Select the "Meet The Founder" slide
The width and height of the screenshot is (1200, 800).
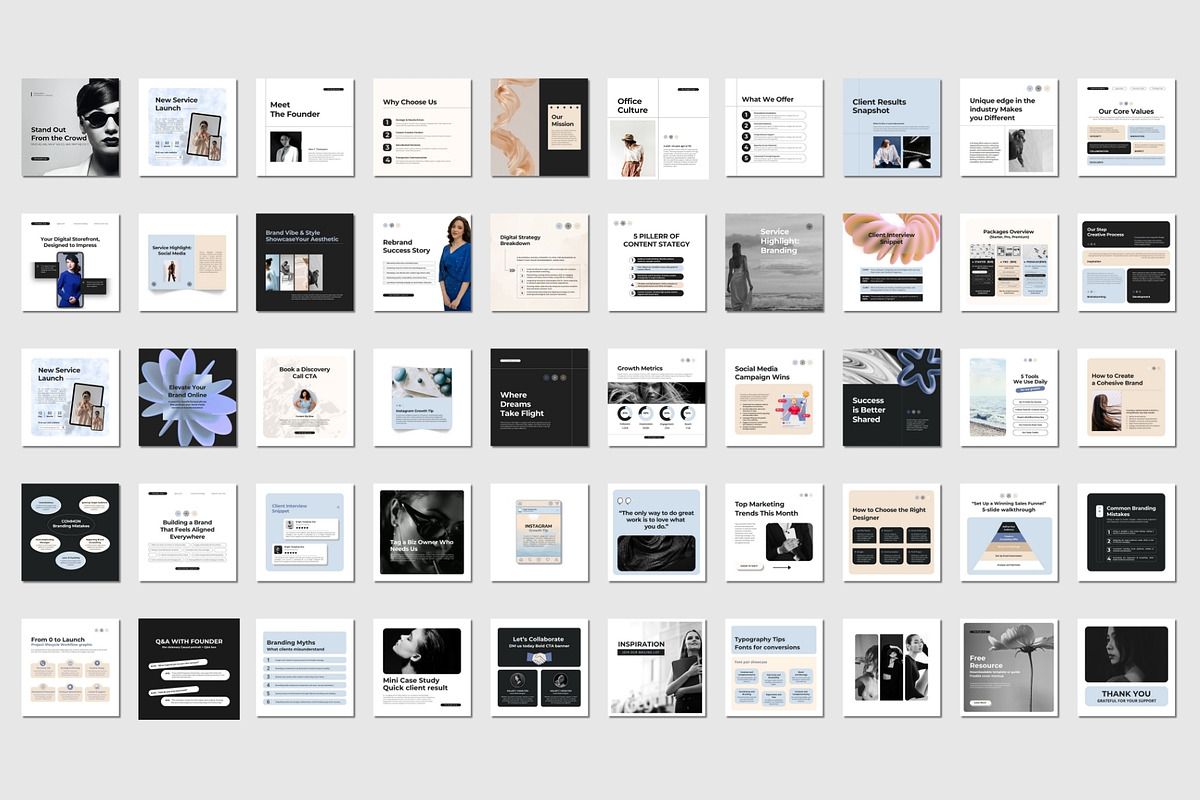(305, 127)
